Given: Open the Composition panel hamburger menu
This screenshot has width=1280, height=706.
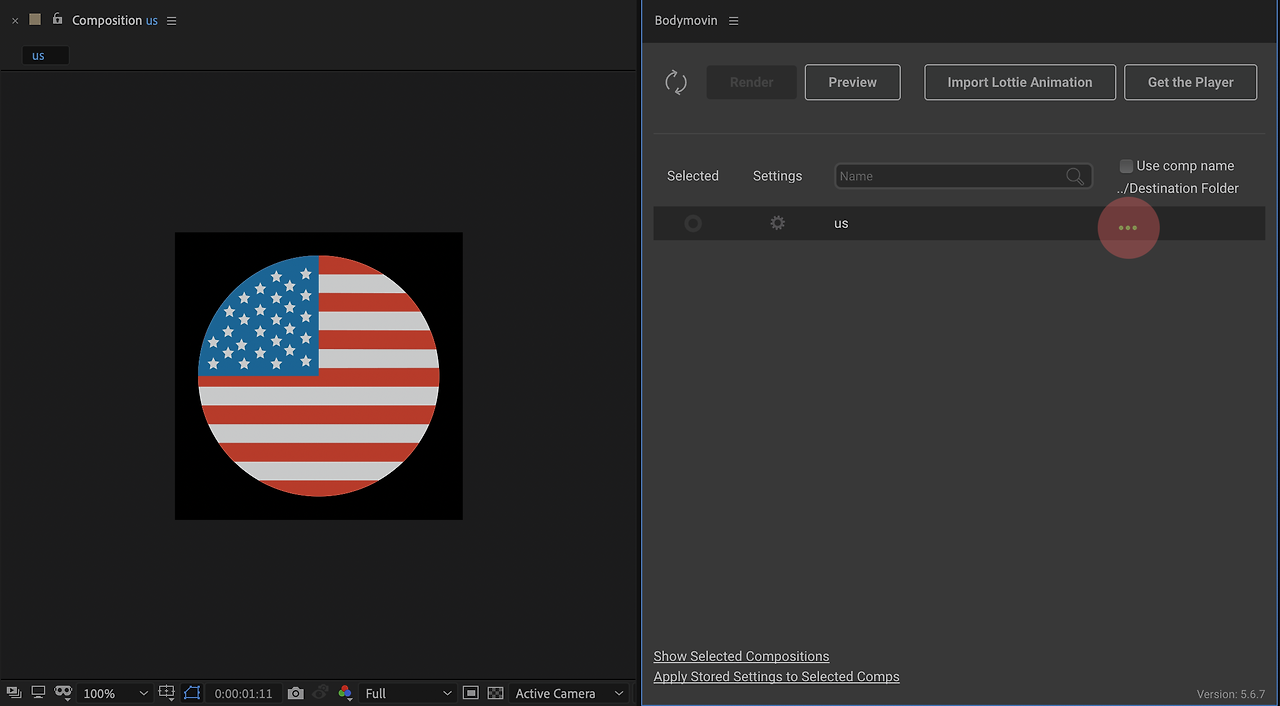Looking at the screenshot, I should point(171,21).
